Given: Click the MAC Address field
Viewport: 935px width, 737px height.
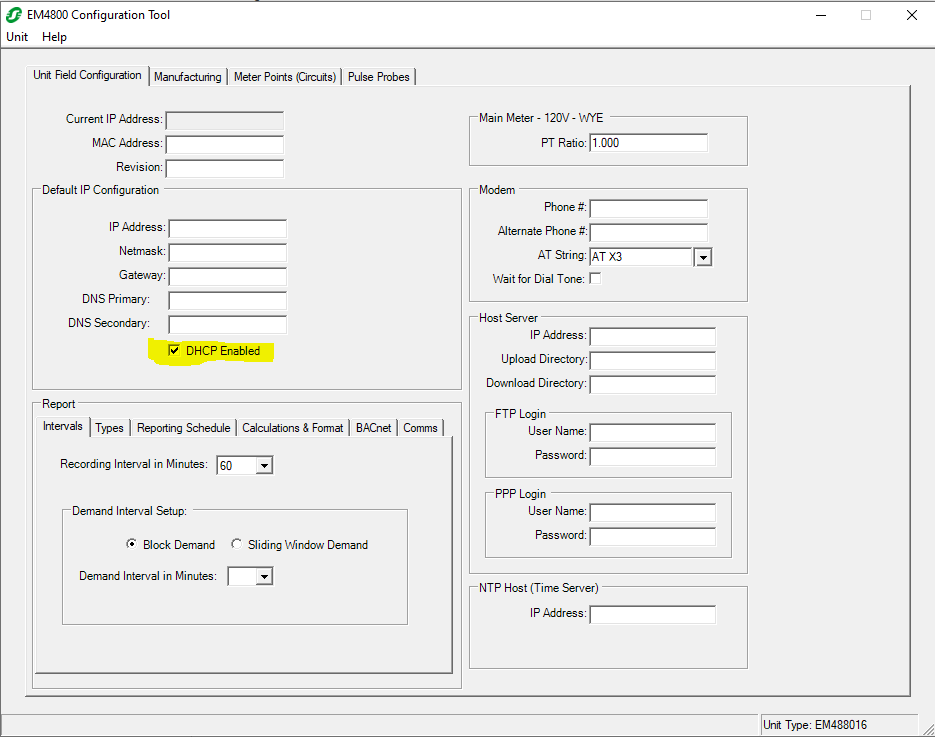Looking at the screenshot, I should (225, 144).
